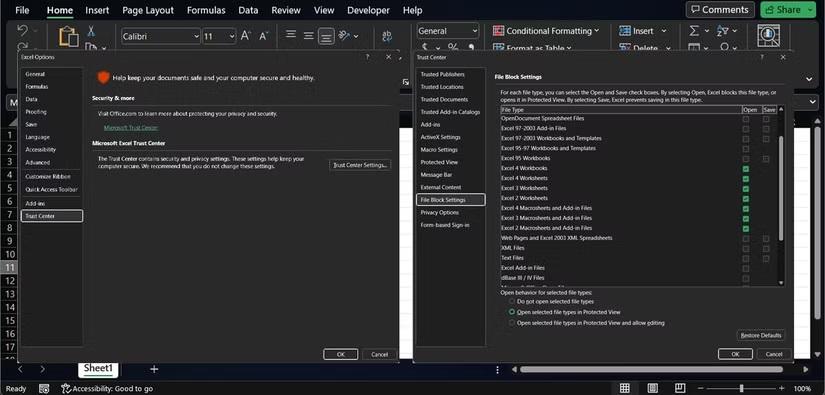825x395 pixels.
Task: Expand the Insert cells dropdown arrow
Action: click(x=663, y=31)
